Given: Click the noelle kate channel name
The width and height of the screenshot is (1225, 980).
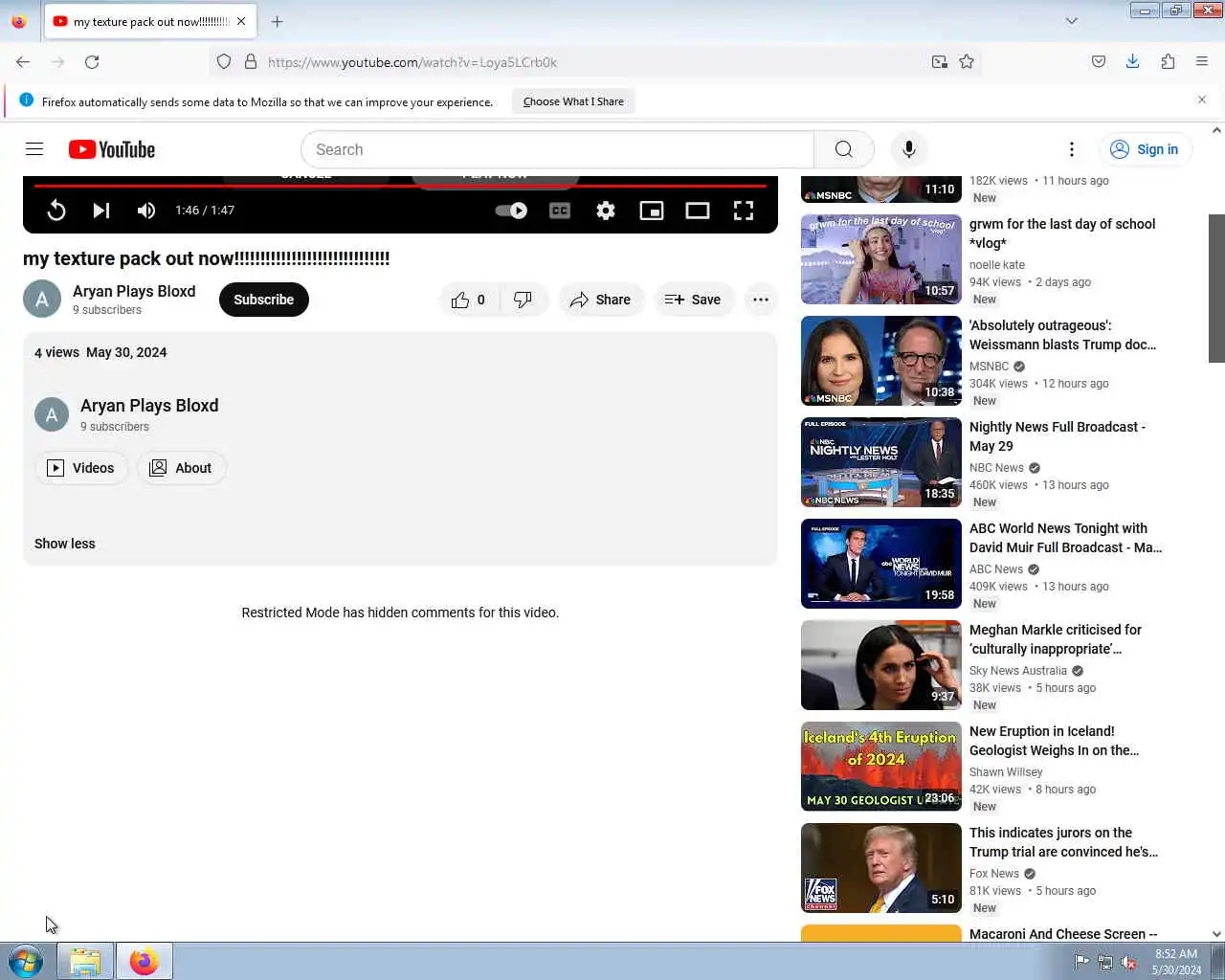Looking at the screenshot, I should point(996,265).
